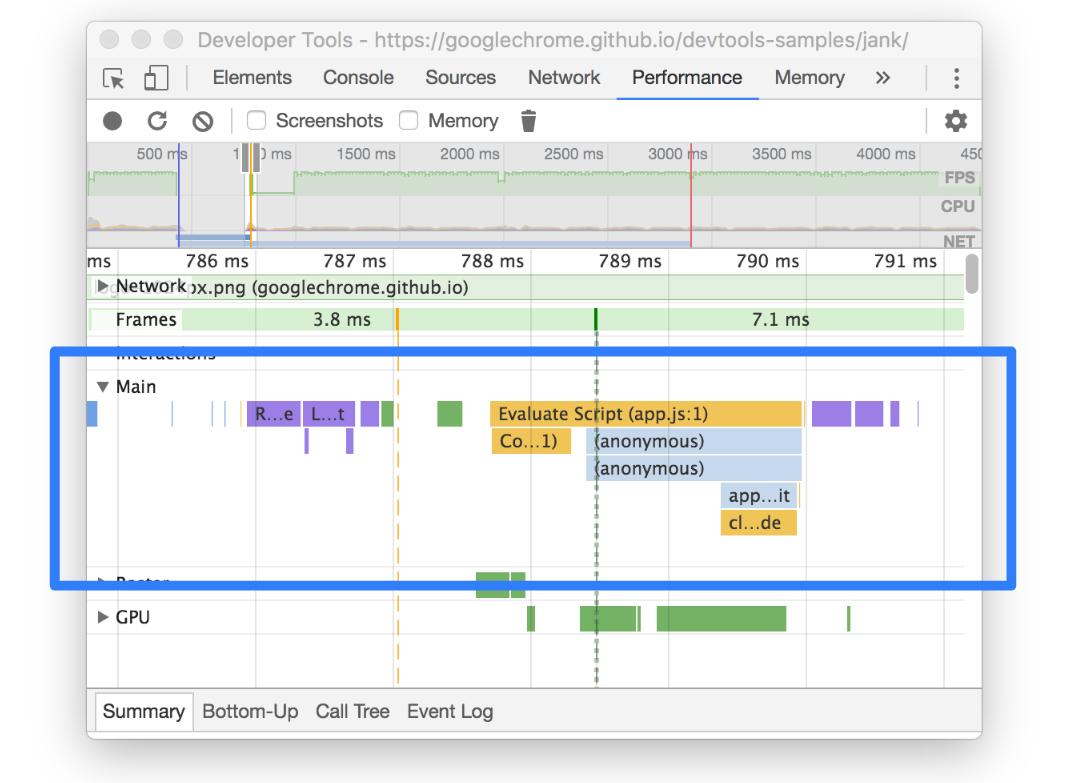Click the 7.1 ms frame
The height and width of the screenshot is (783, 1067).
[x=781, y=320]
